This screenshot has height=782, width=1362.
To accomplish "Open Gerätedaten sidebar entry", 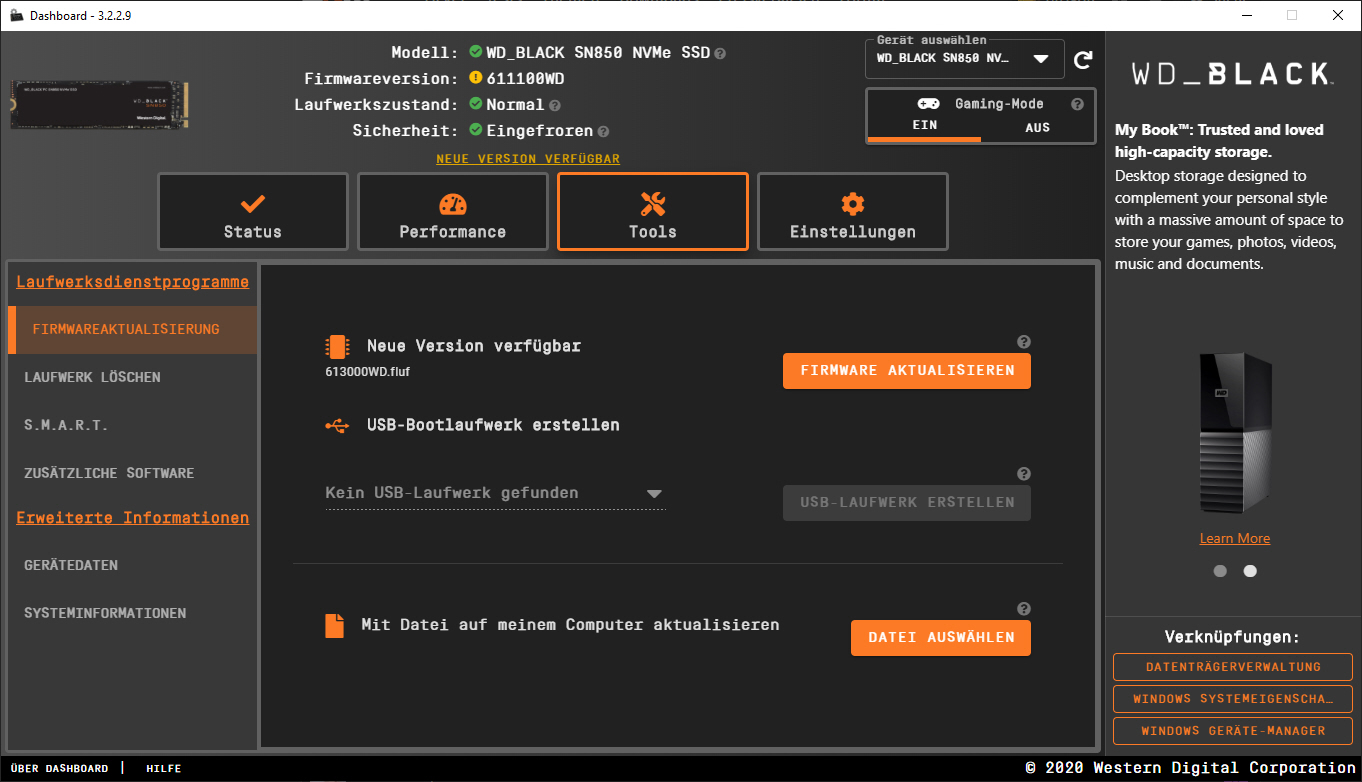I will [x=132, y=565].
